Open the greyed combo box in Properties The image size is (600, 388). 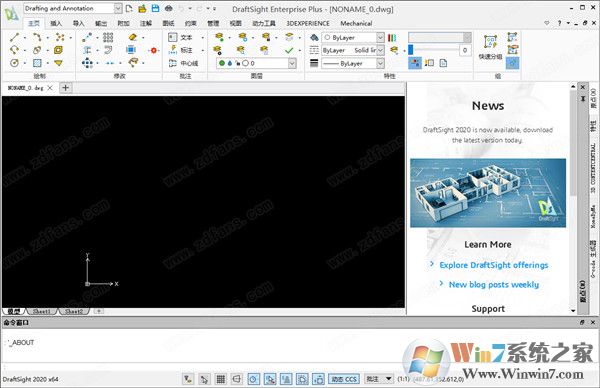tap(440, 37)
